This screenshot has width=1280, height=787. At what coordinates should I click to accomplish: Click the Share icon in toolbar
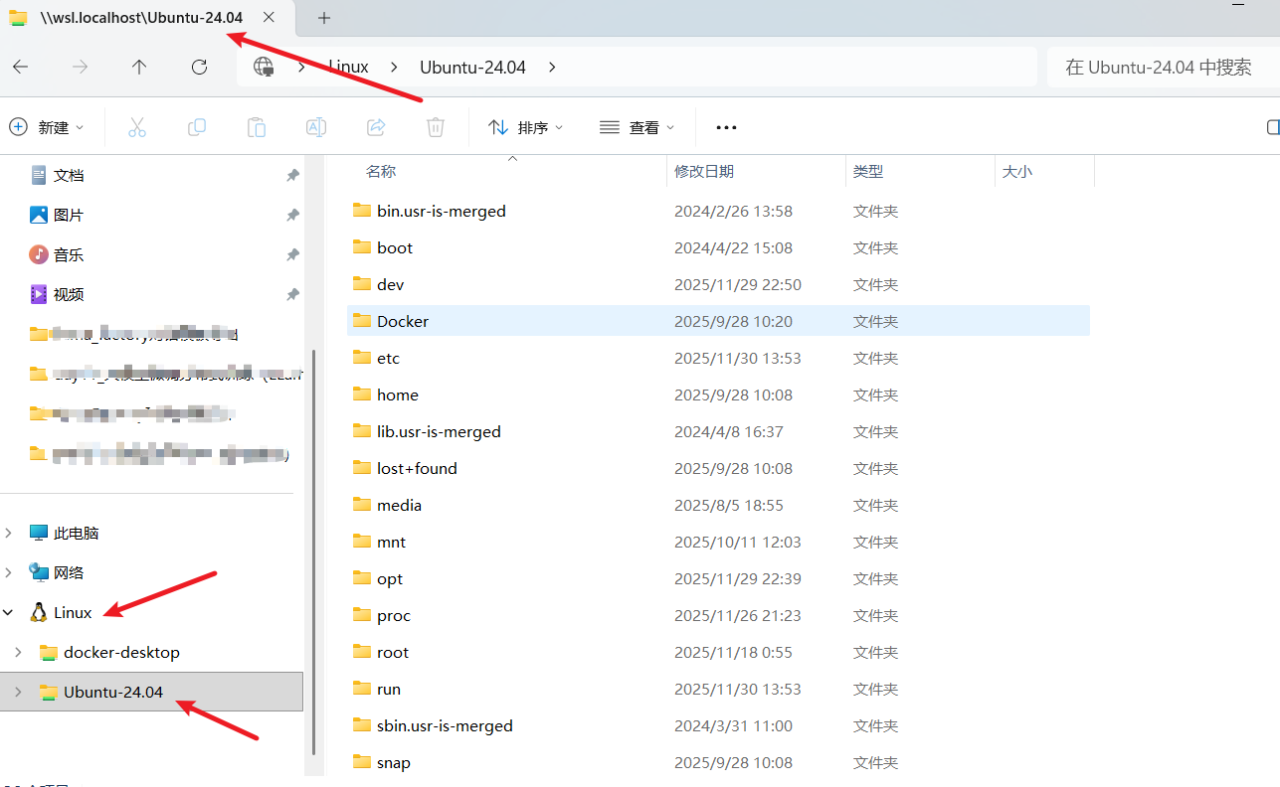click(376, 127)
